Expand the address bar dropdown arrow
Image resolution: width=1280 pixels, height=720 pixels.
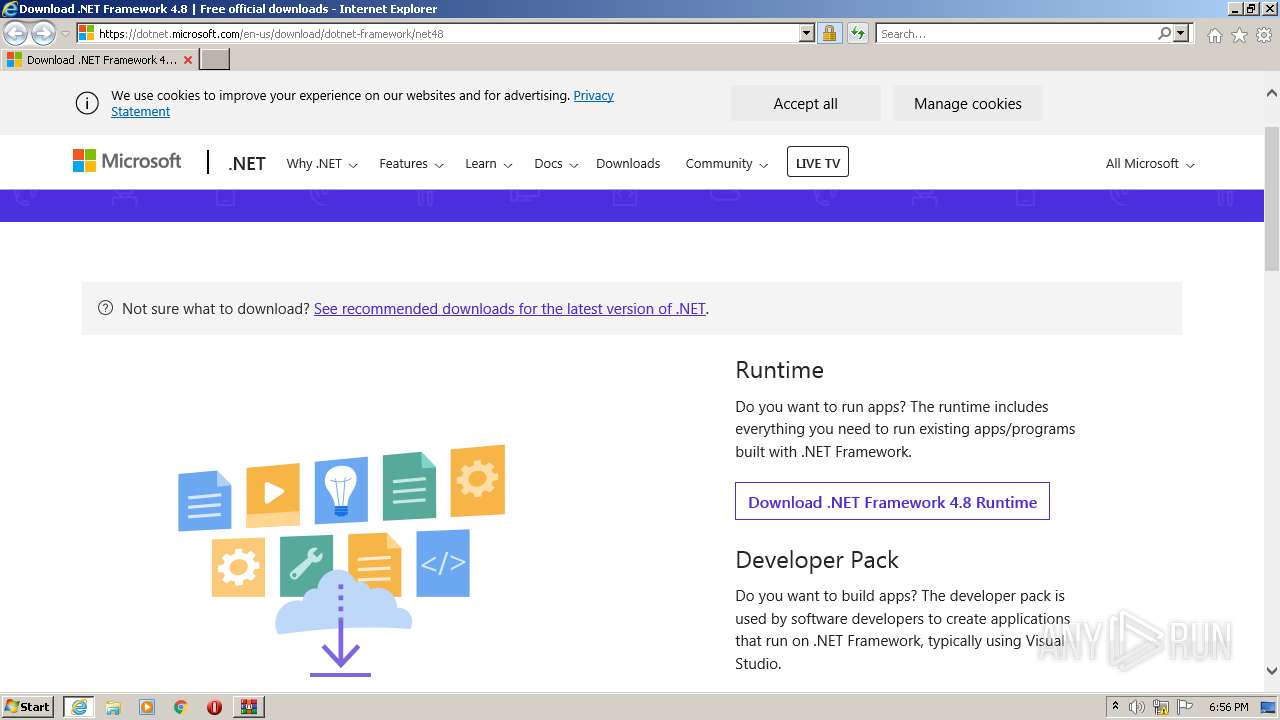[807, 34]
